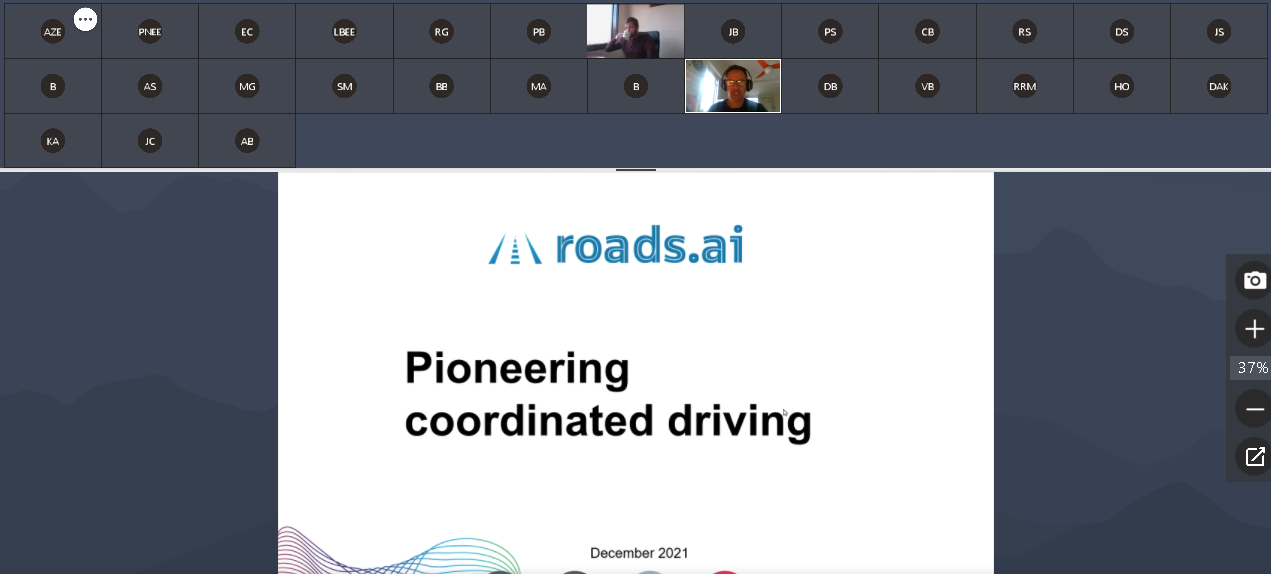Click the roads.ai logo on the slide
The width and height of the screenshot is (1271, 574).
tap(616, 245)
